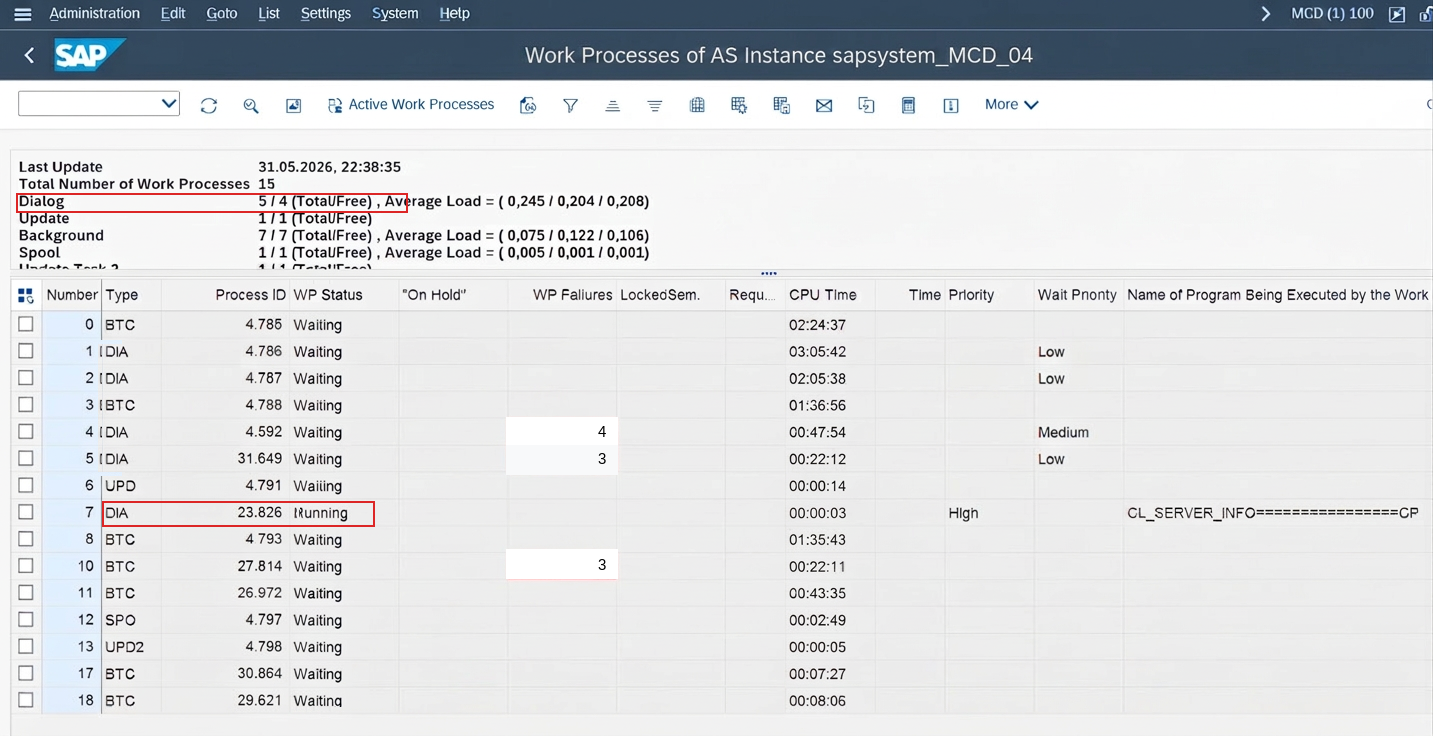Open the Settings menu
Image resolution: width=1433 pixels, height=736 pixels.
click(326, 14)
